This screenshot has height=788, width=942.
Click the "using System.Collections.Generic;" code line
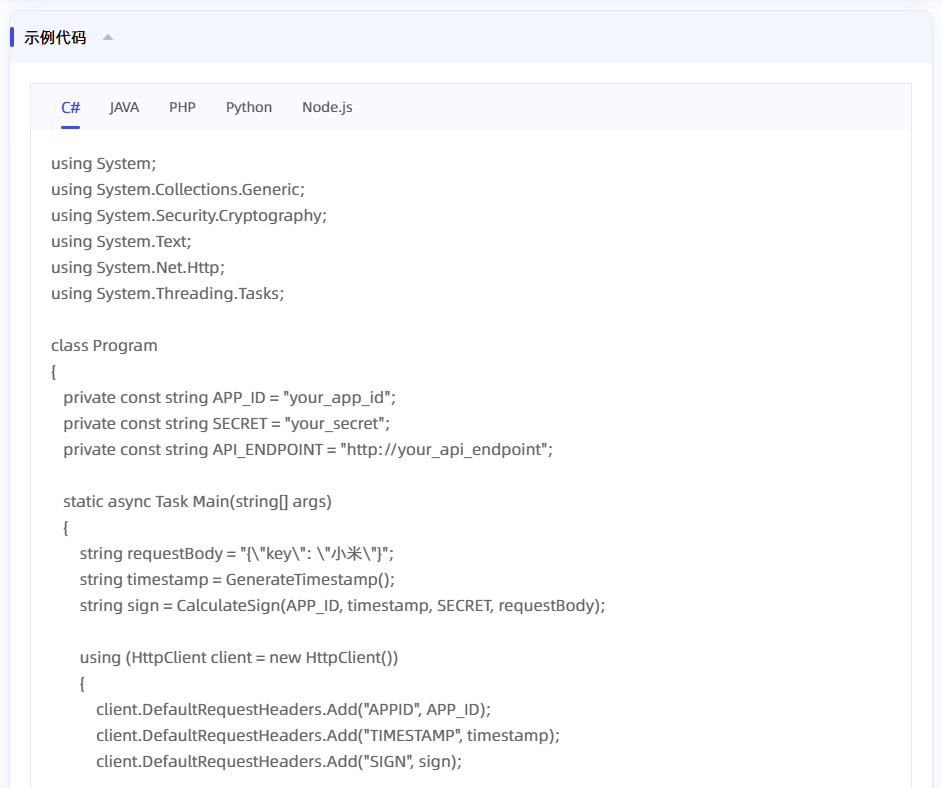(177, 189)
